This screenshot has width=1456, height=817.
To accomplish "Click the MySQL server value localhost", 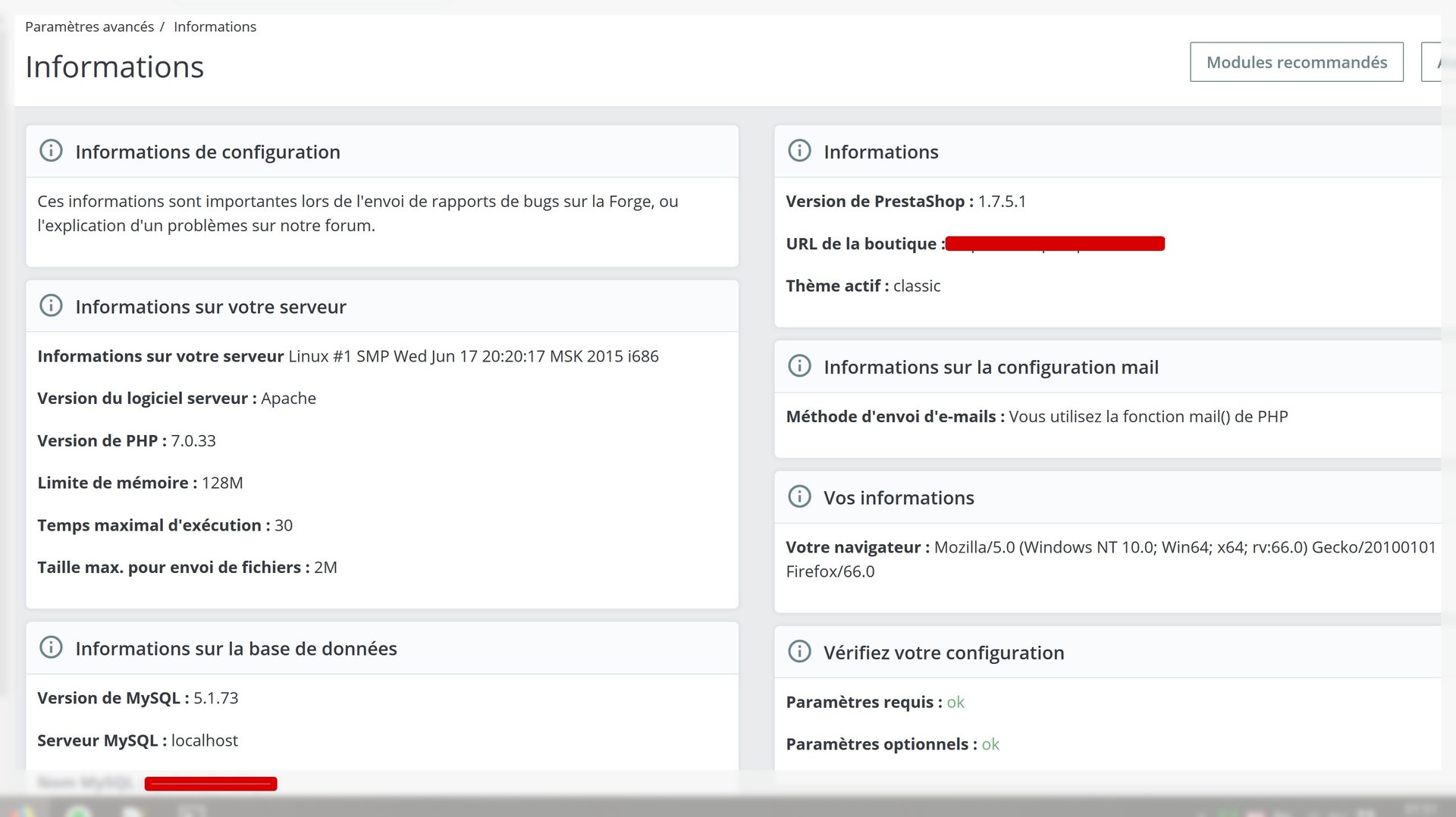I will pos(205,740).
